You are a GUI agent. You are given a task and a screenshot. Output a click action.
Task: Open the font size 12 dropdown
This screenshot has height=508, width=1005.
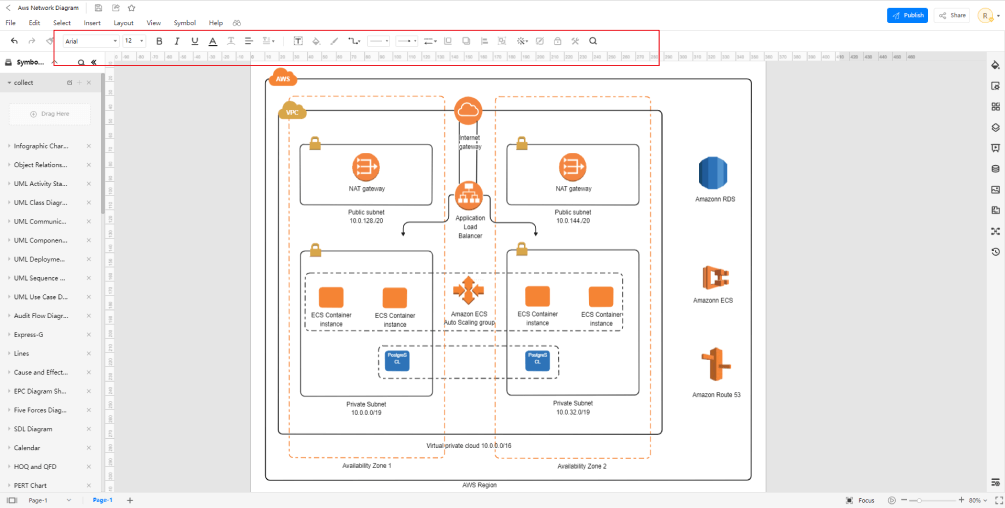pyautogui.click(x=134, y=41)
